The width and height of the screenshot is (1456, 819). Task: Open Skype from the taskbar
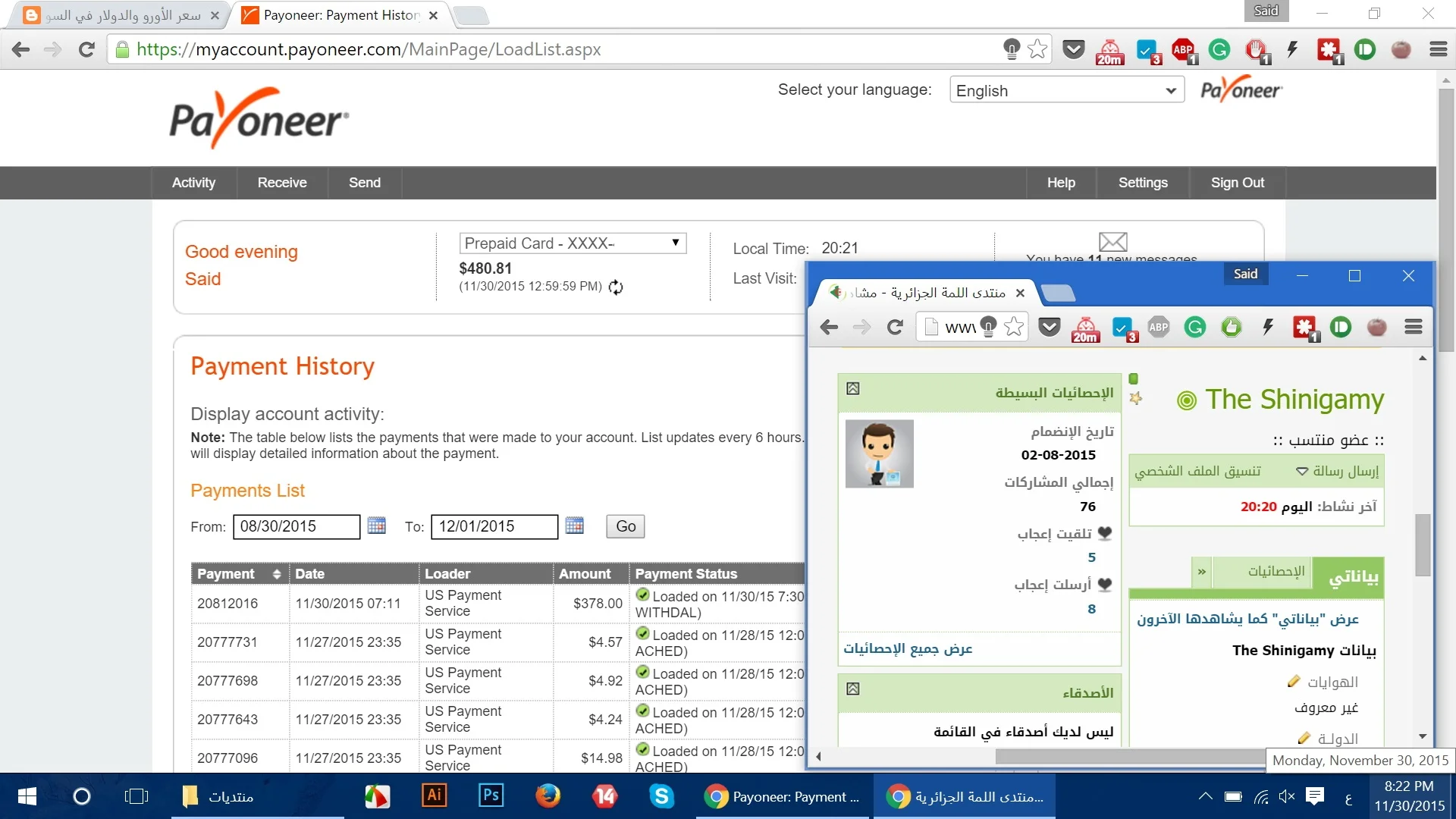tap(661, 795)
